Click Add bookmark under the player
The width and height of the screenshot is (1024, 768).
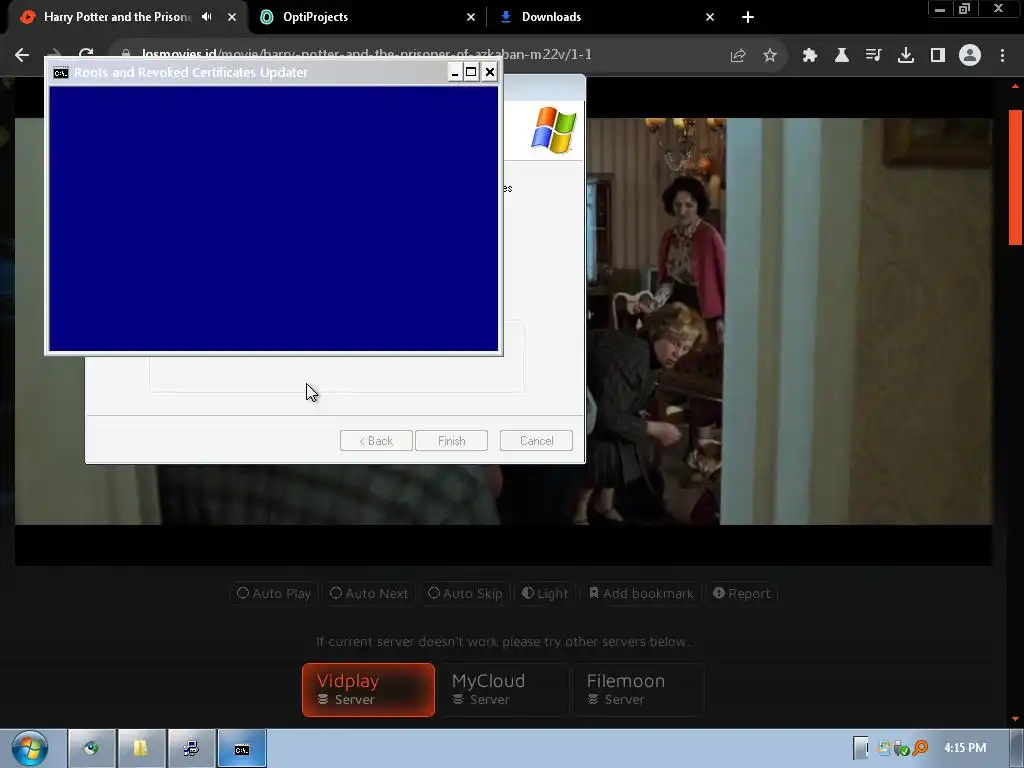(641, 594)
